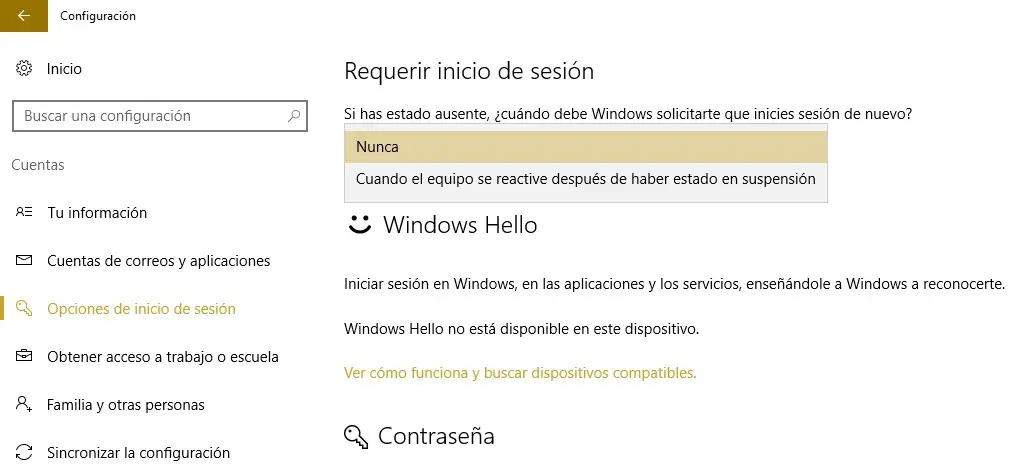Click the back arrow button
The height and width of the screenshot is (468, 1024).
(x=24, y=16)
